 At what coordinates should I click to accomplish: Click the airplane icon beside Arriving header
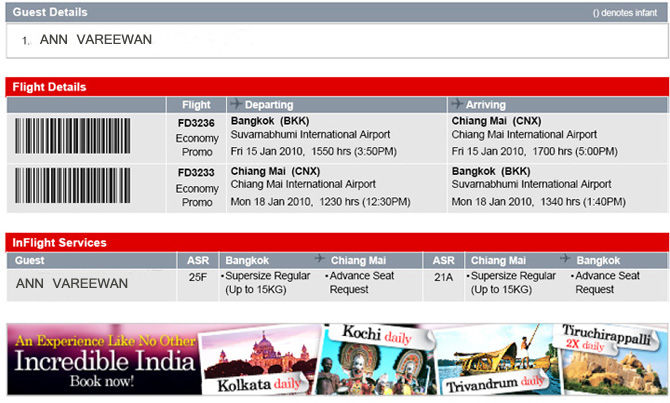(458, 104)
